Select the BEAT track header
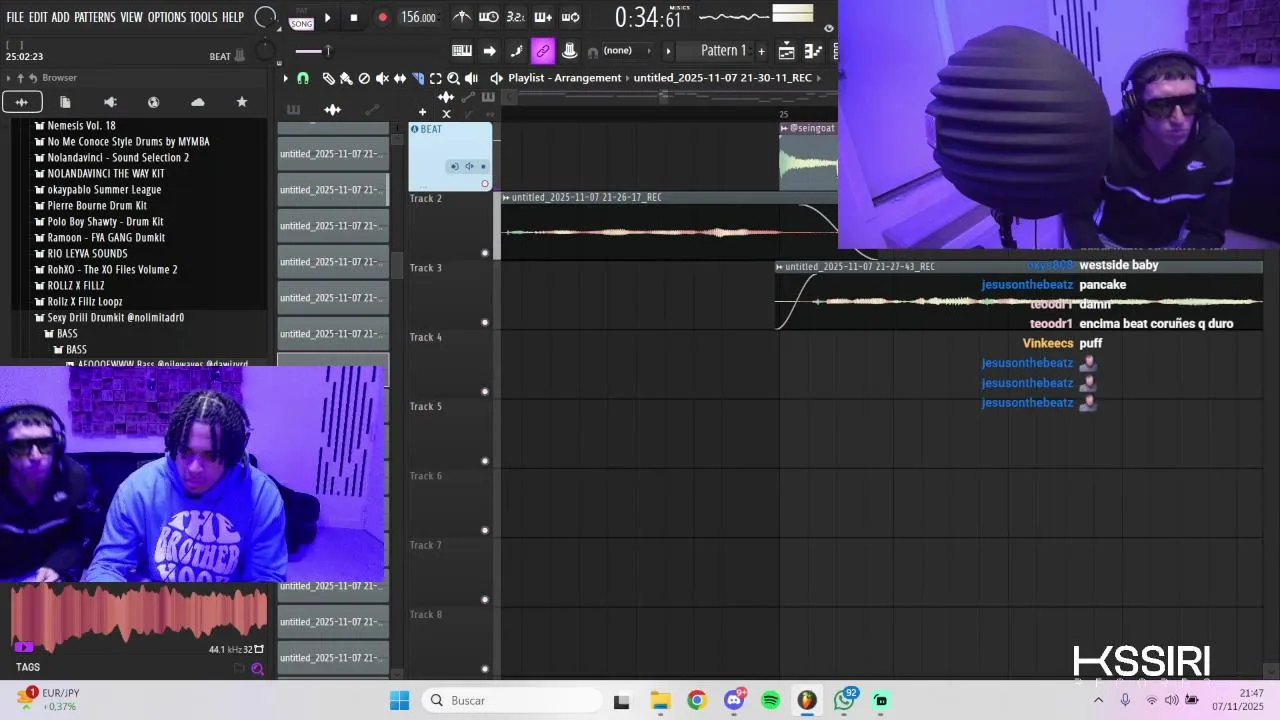 (x=450, y=157)
